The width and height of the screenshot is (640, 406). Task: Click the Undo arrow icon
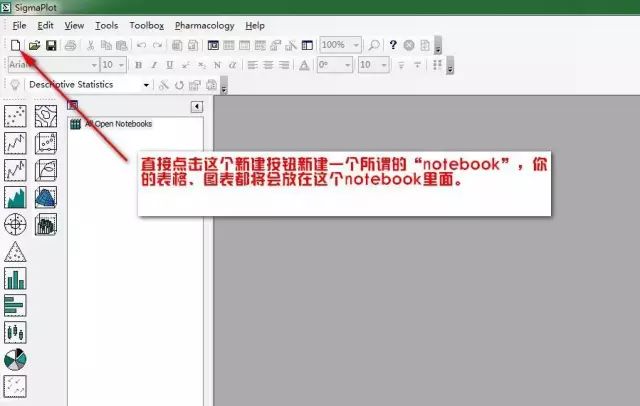[x=141, y=45]
